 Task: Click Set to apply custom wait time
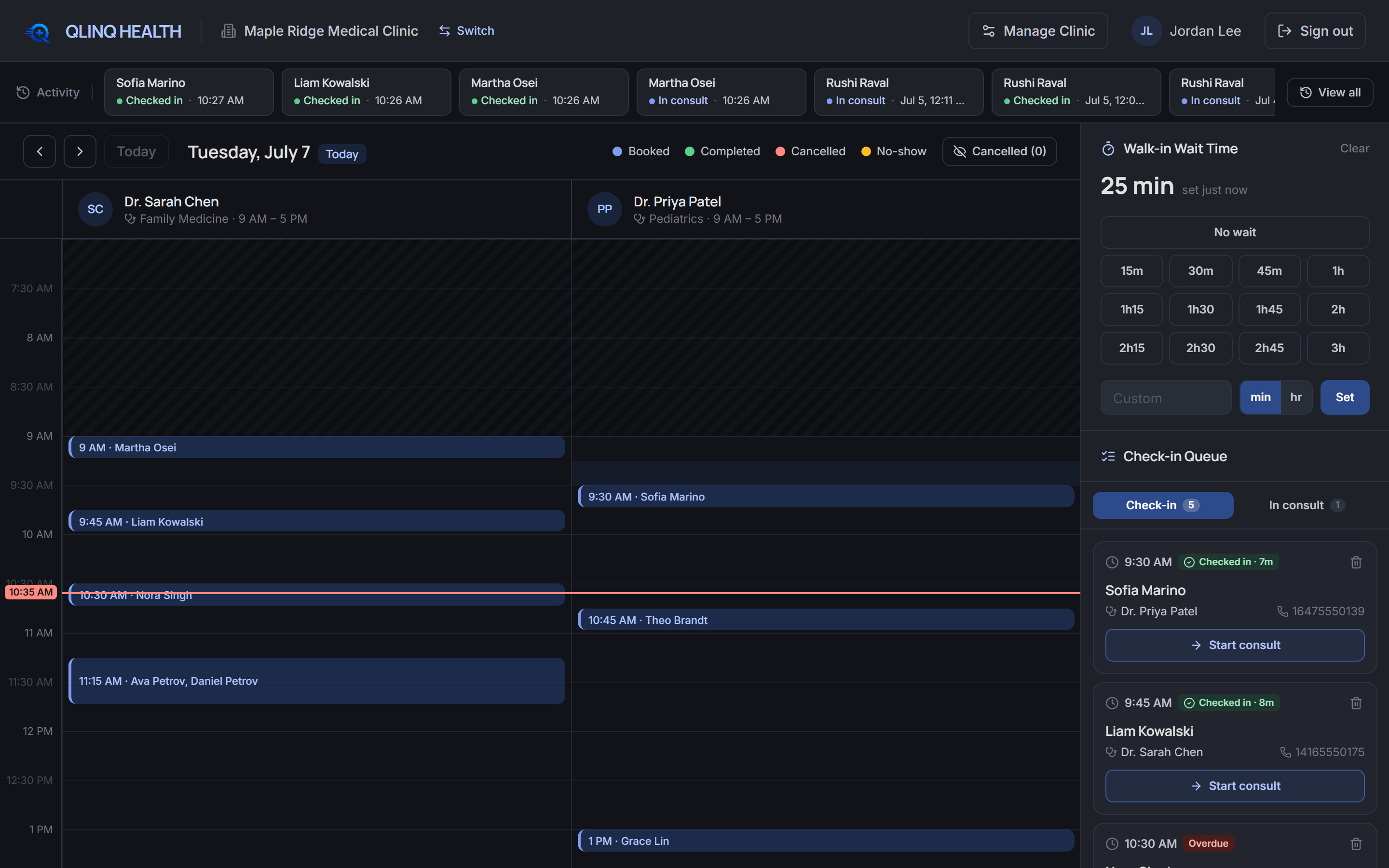1344,397
